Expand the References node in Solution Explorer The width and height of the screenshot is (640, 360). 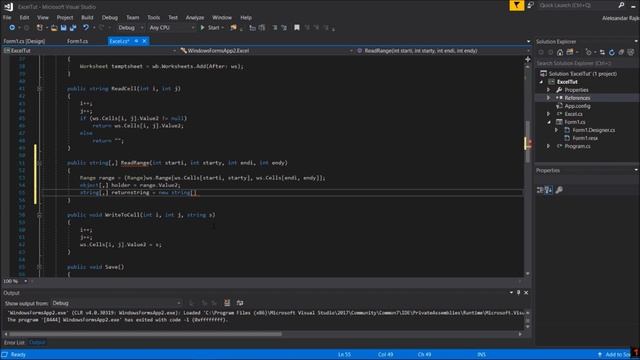pyautogui.click(x=549, y=98)
